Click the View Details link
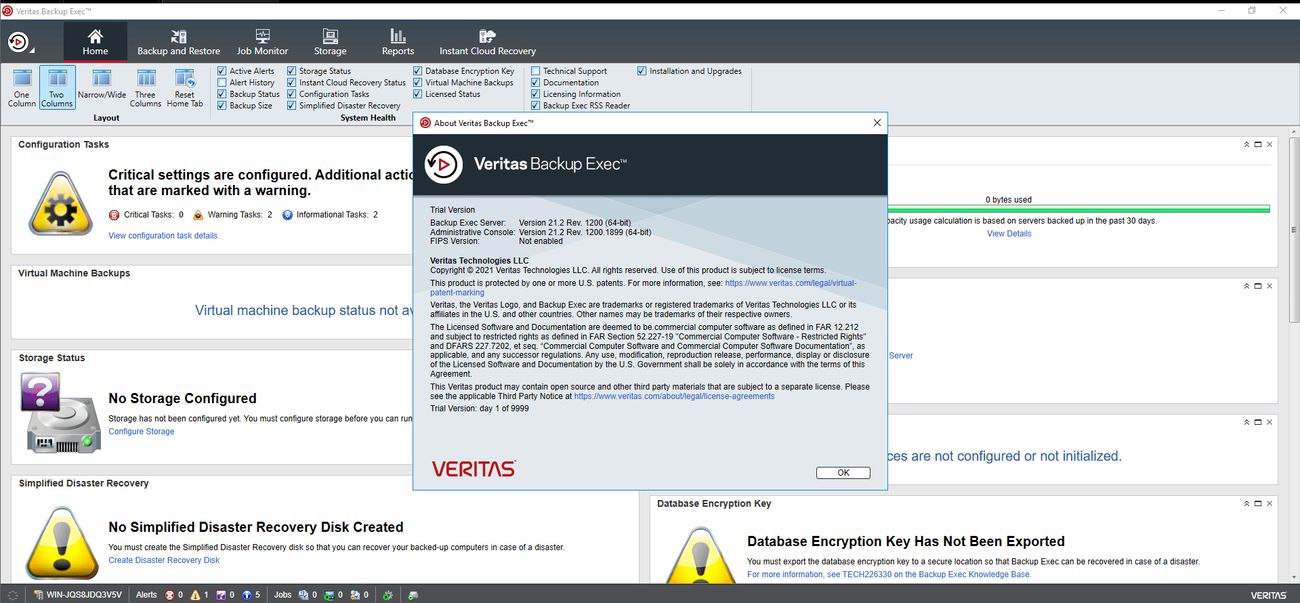1300x603 pixels. pos(1009,233)
